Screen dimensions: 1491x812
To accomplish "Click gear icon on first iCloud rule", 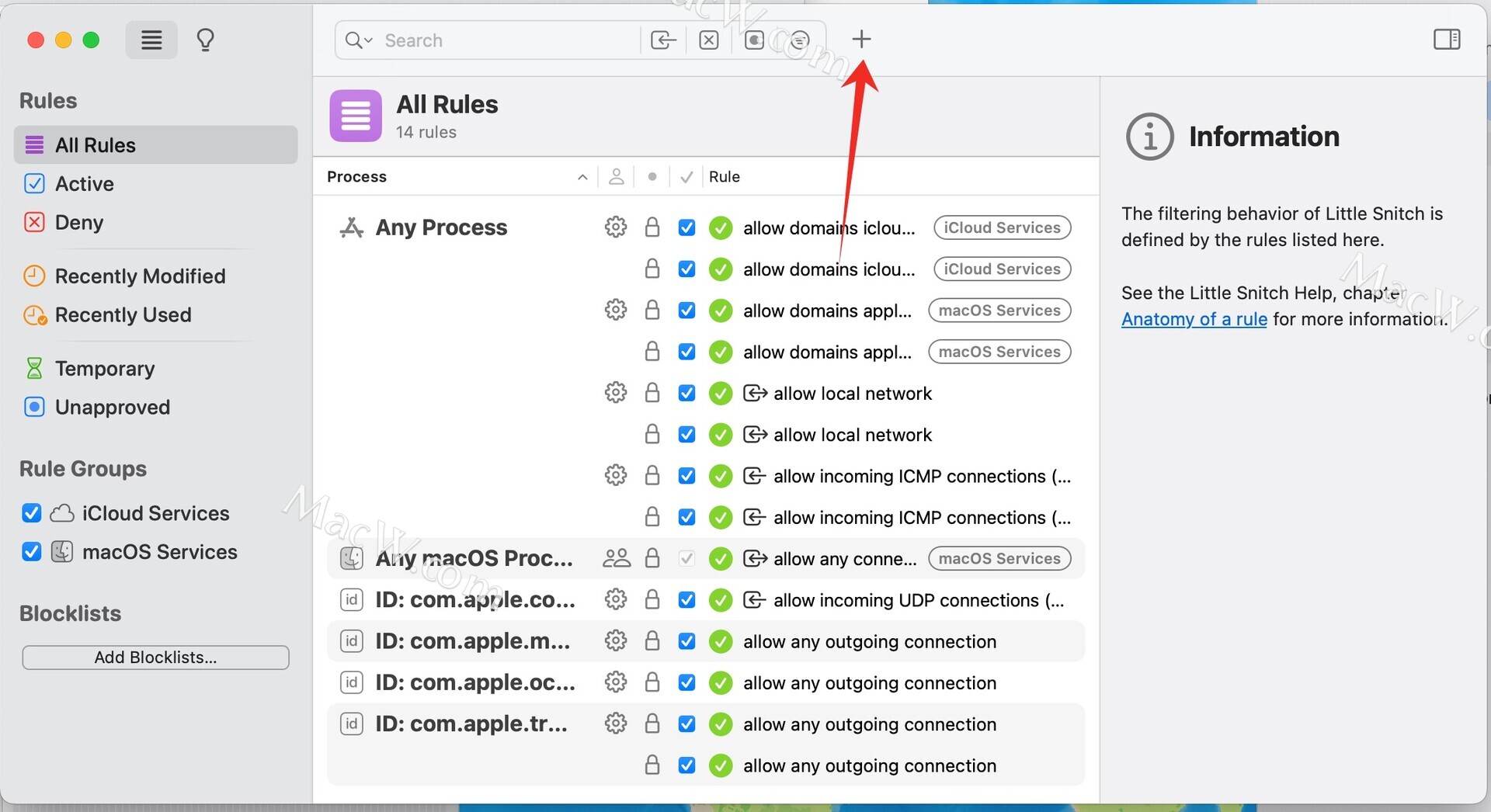I will (x=616, y=227).
